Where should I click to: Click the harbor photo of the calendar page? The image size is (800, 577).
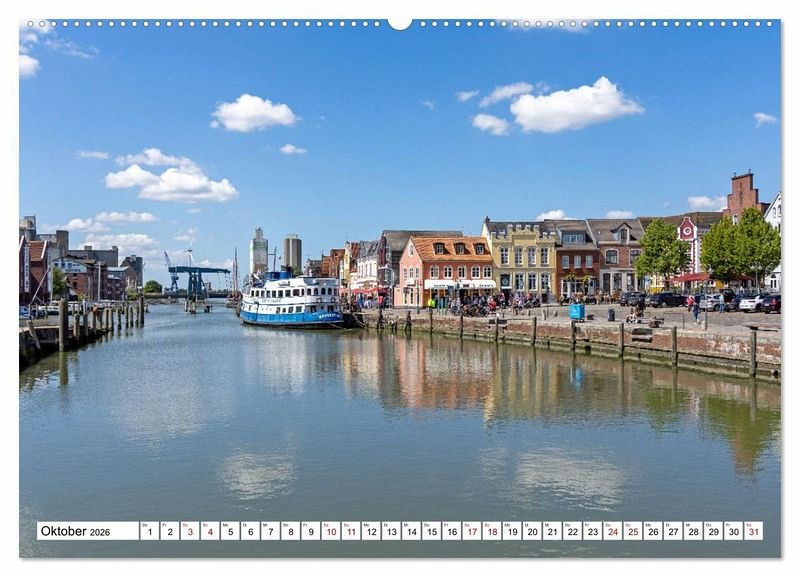(x=400, y=289)
